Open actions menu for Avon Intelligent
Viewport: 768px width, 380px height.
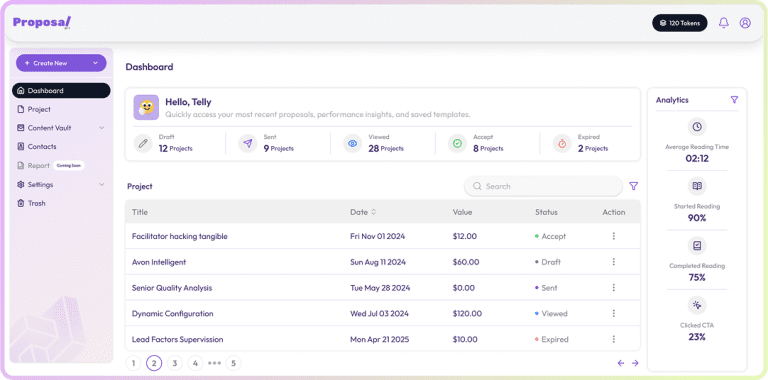pyautogui.click(x=613, y=262)
